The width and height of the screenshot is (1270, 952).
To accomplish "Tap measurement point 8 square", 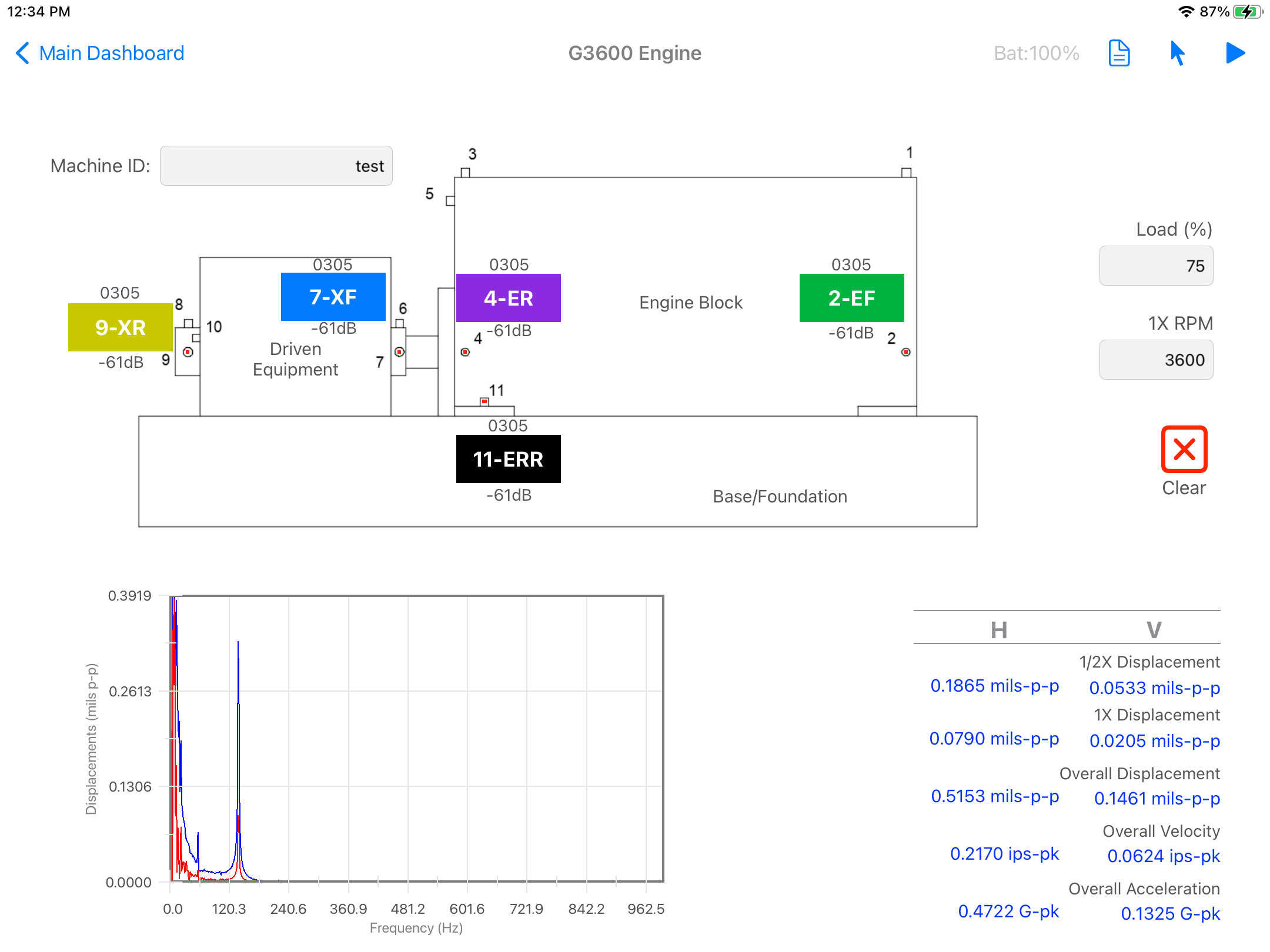I will [188, 323].
